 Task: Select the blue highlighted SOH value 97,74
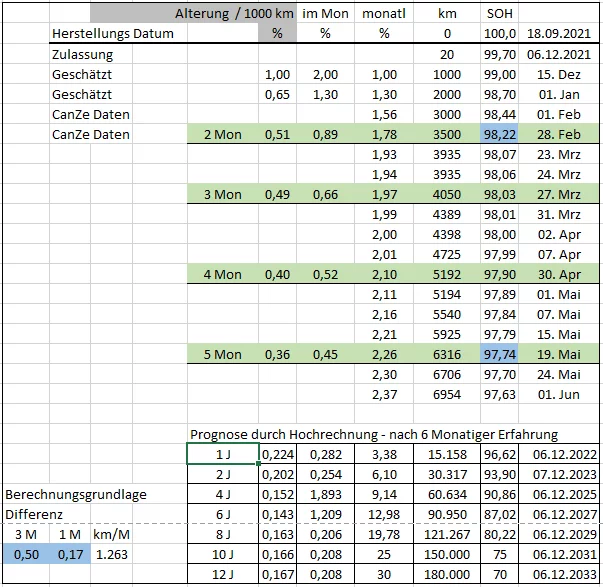point(499,354)
